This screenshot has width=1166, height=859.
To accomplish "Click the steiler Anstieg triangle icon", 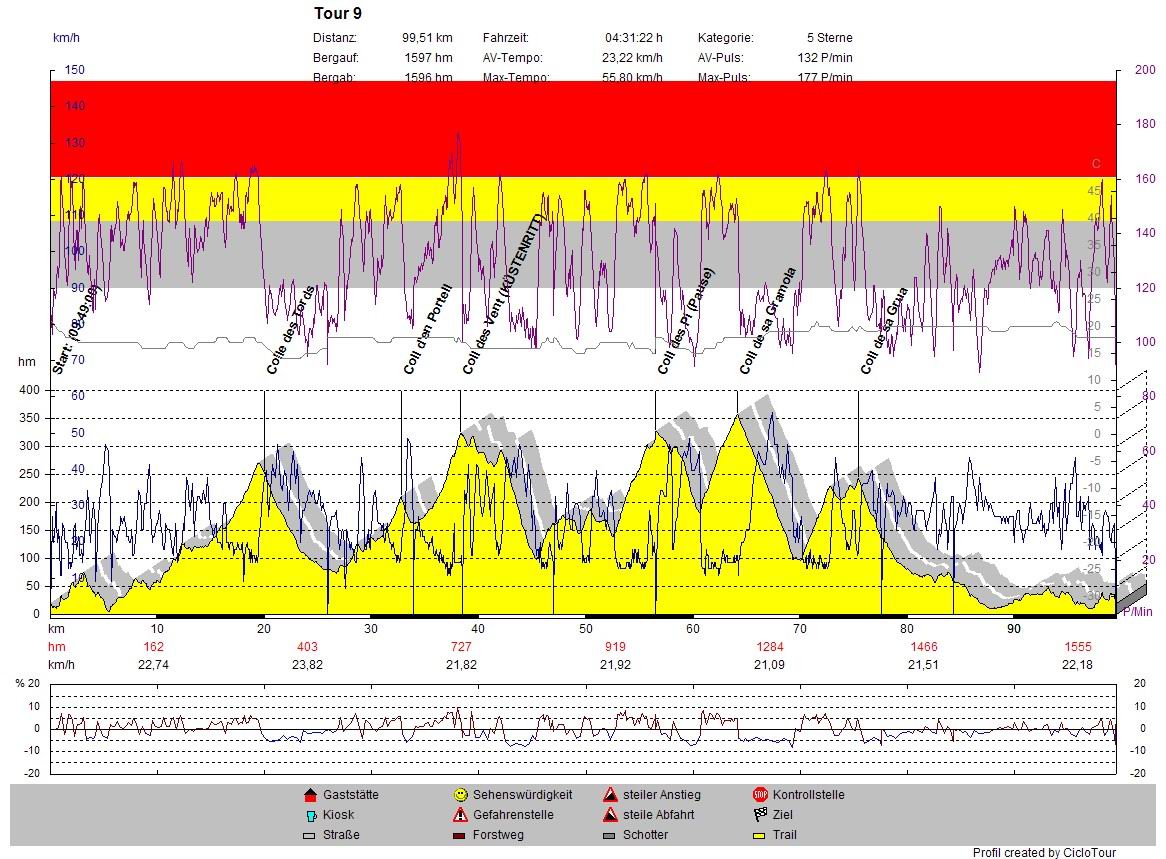I will click(610, 795).
